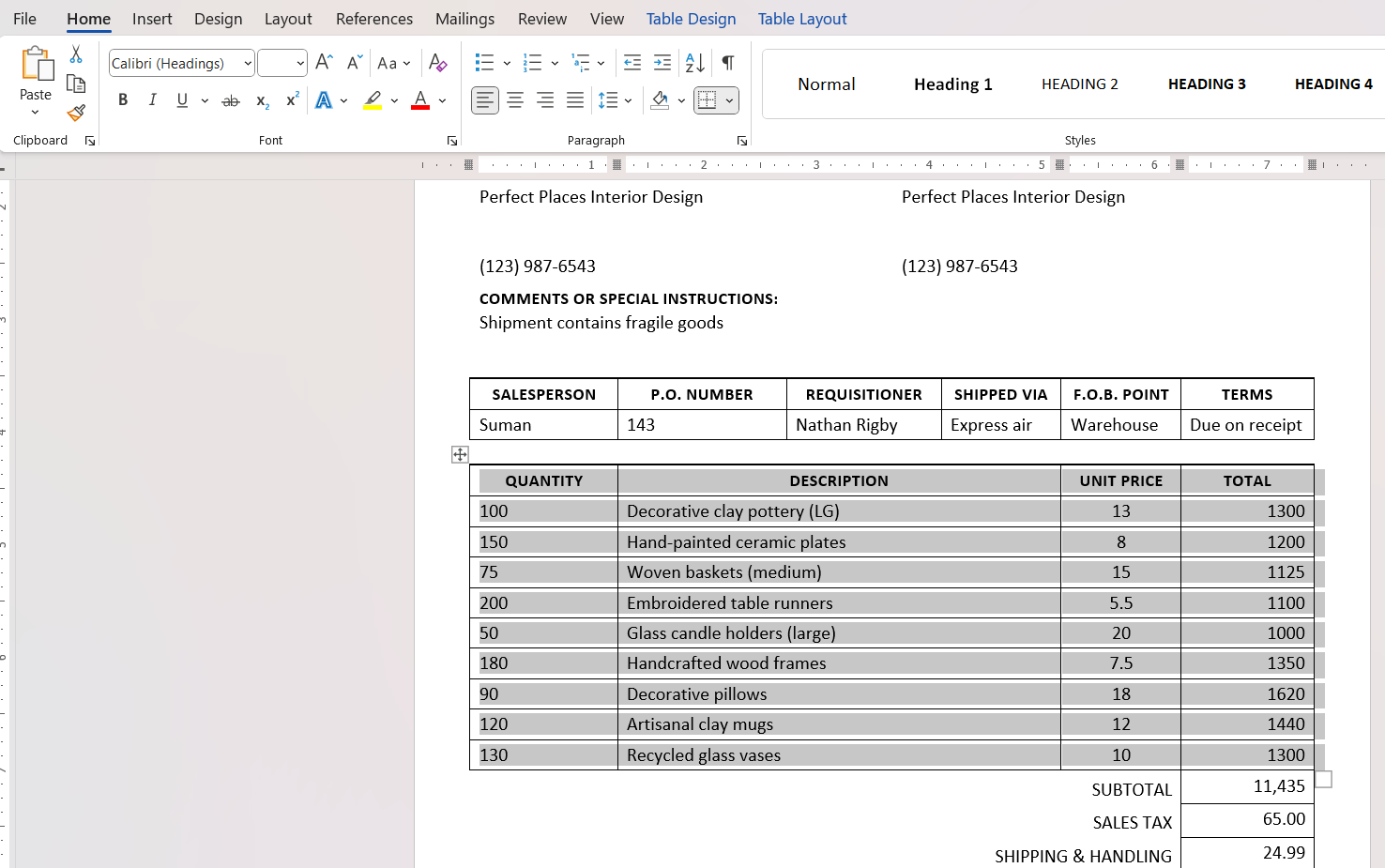Open the Table Layout tab
This screenshot has height=868, width=1385.
pos(802,19)
